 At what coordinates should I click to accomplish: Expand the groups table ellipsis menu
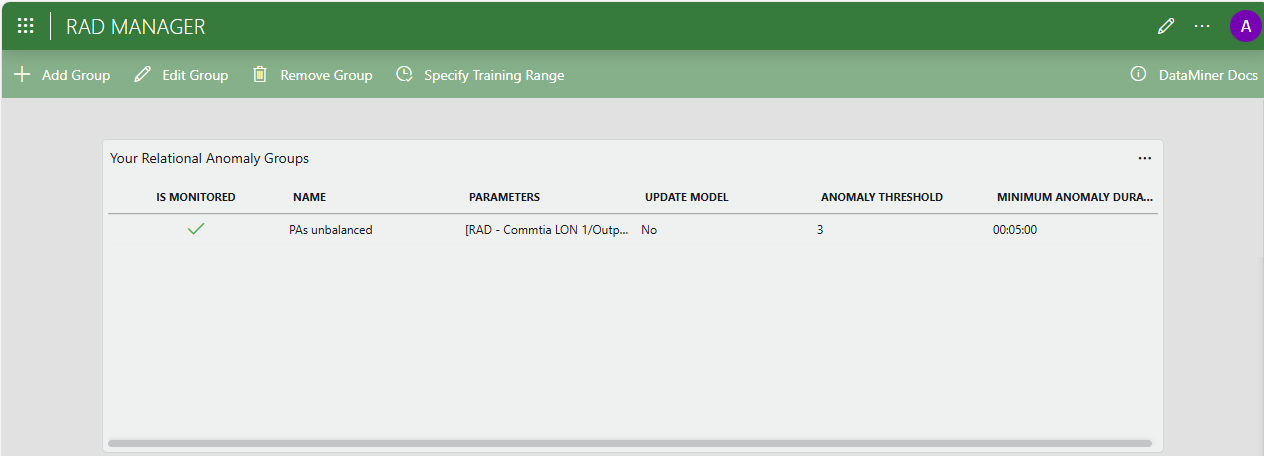[1144, 158]
